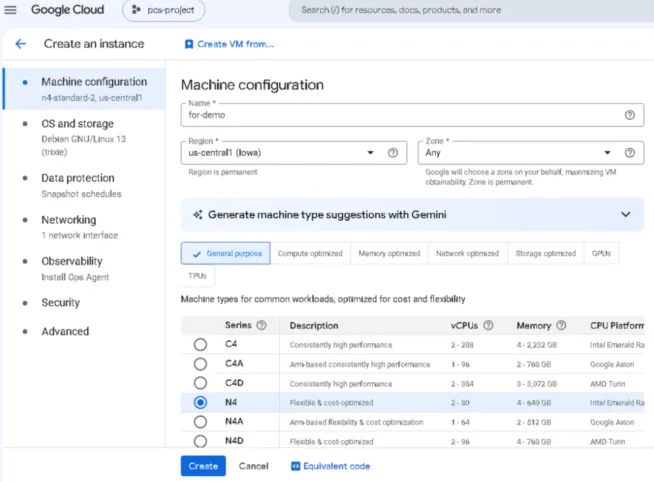Click the project selector icon beside pcs-project
Viewport: 654px width, 482px height.
pyautogui.click(x=136, y=10)
